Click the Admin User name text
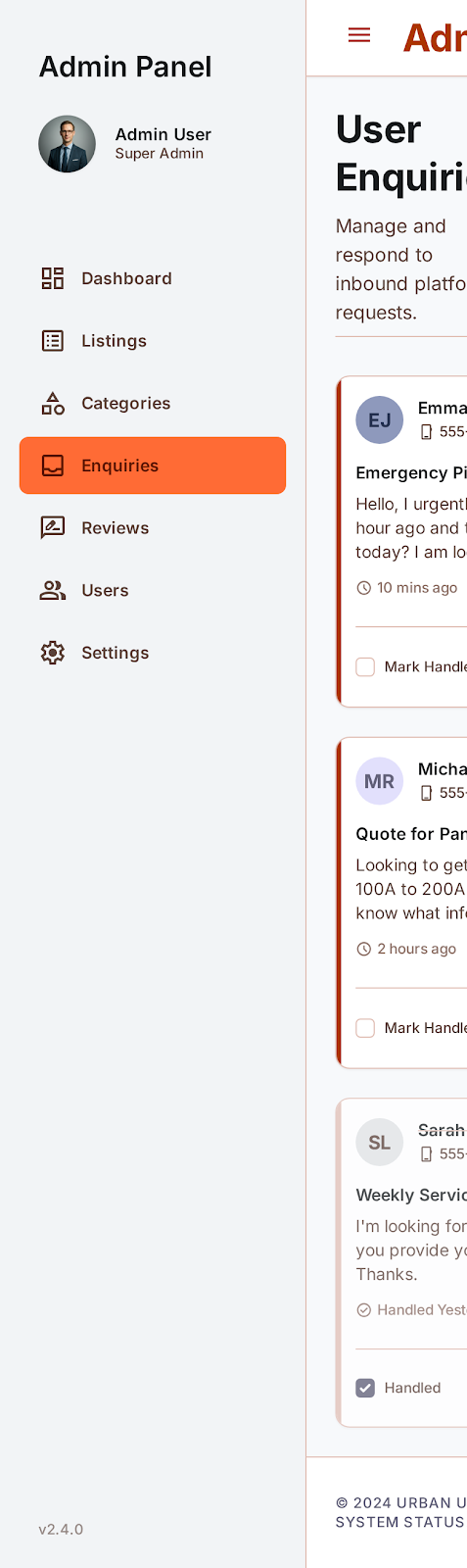Image resolution: width=467 pixels, height=1568 pixels. (163, 134)
